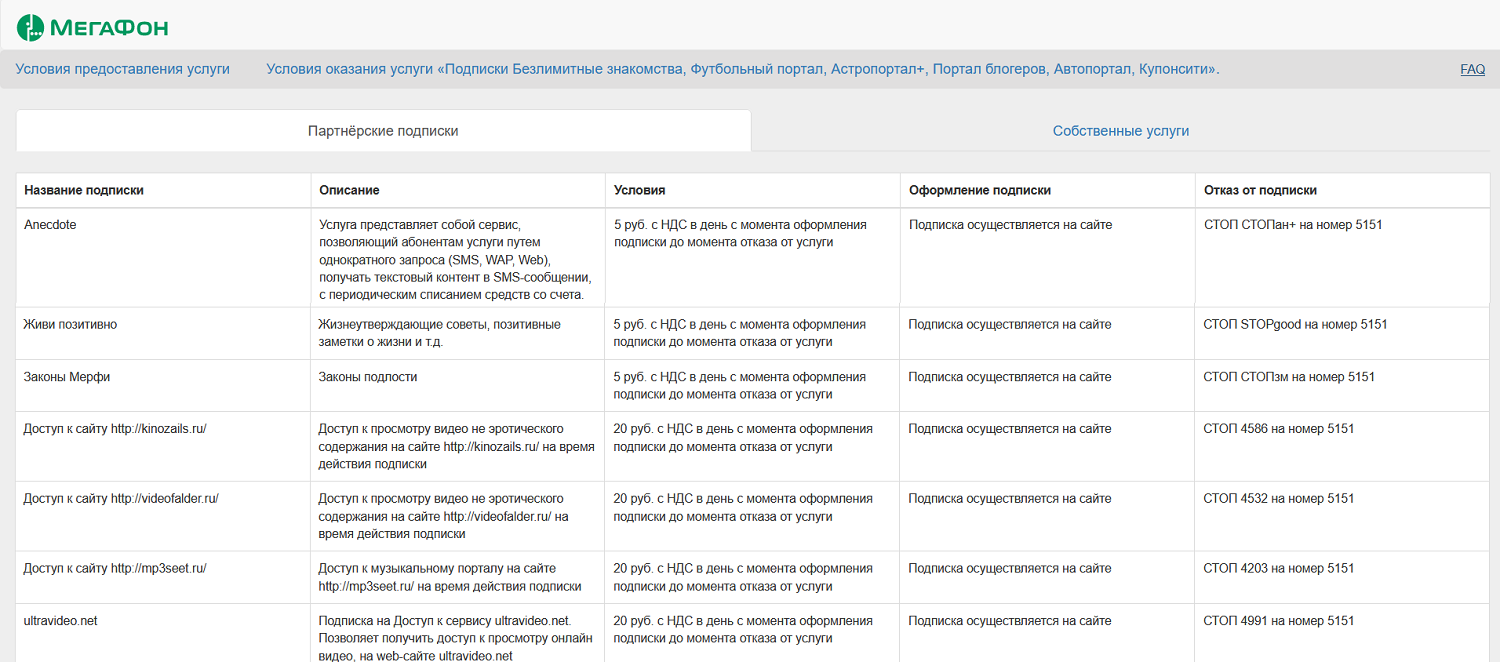This screenshot has height=662, width=1500.
Task: Select the Живи позитивно row title
Action: coord(69,324)
